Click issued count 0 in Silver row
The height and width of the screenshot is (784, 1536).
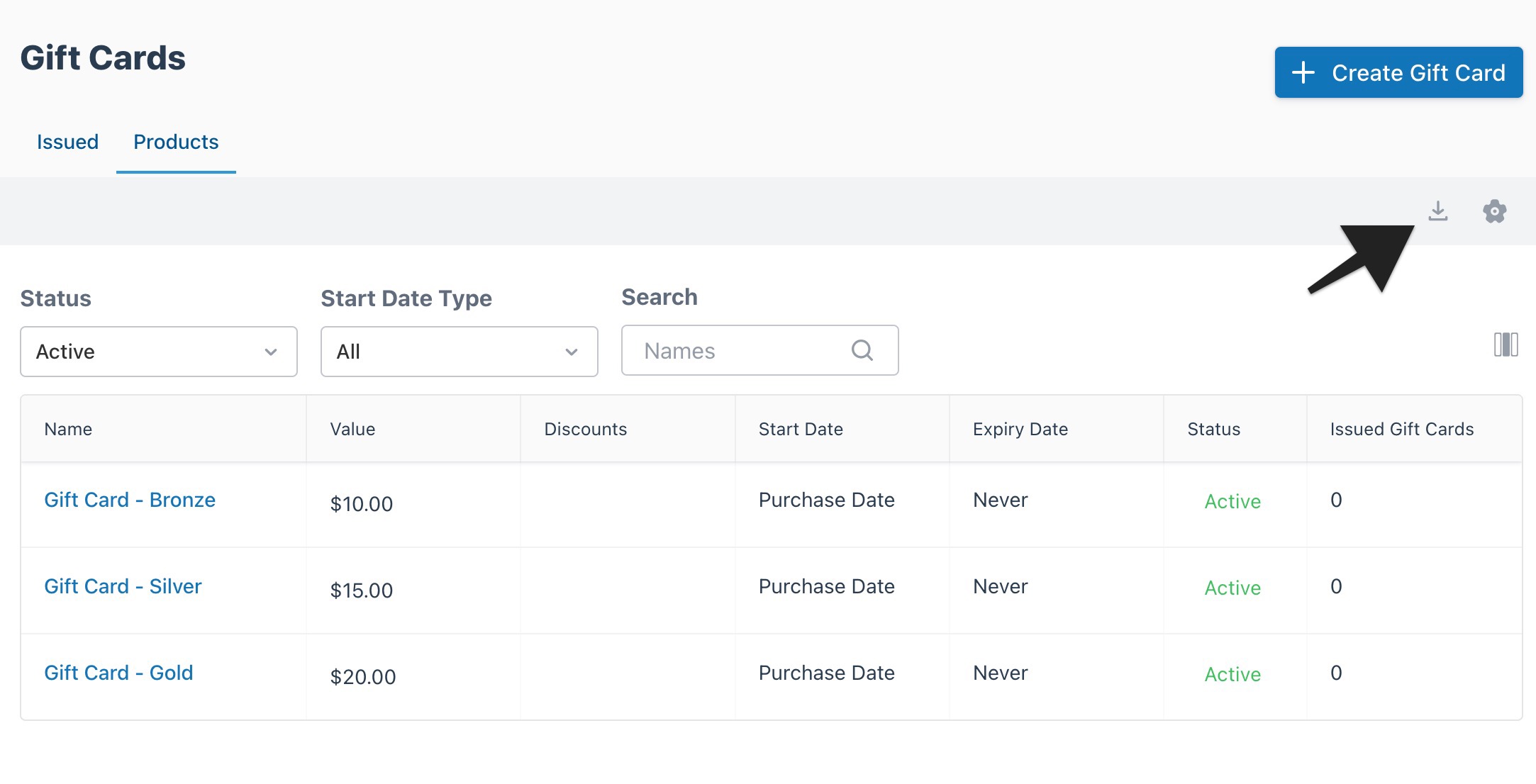coord(1336,586)
